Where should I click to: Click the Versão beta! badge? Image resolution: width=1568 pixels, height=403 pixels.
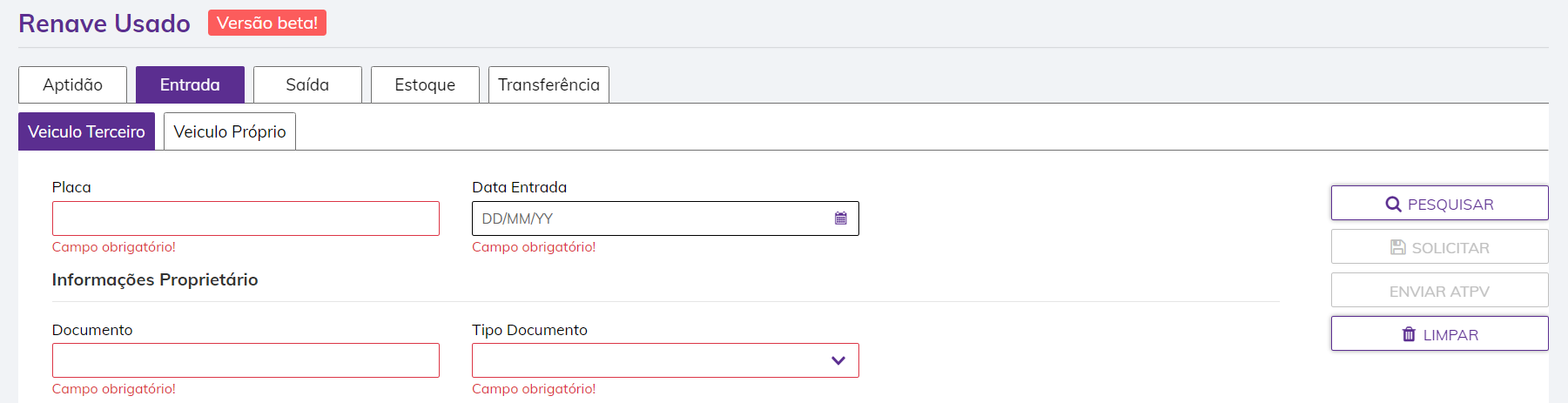(267, 23)
